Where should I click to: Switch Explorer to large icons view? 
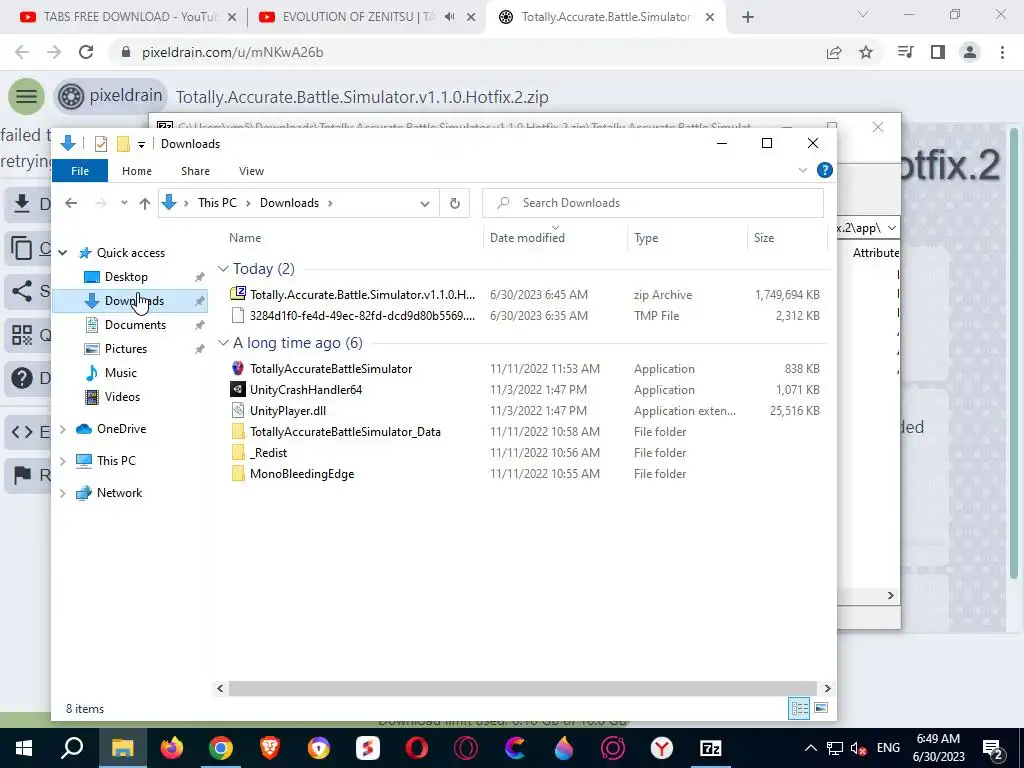[821, 709]
